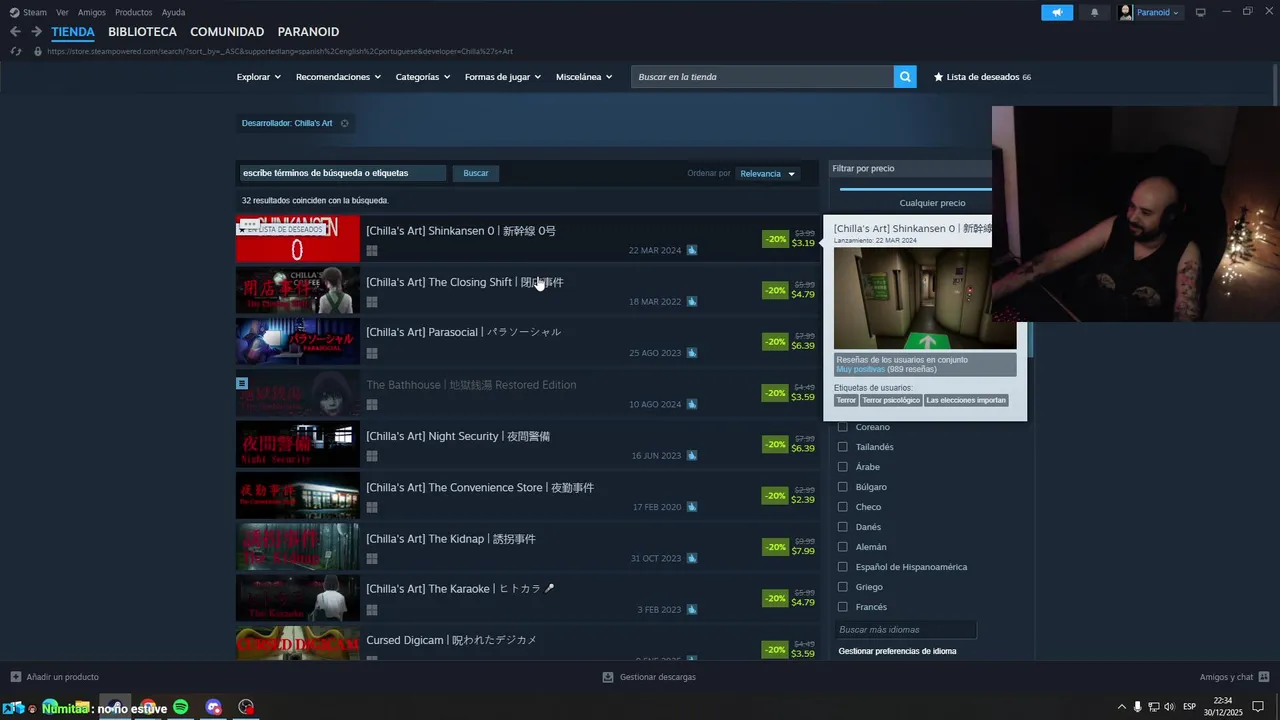Click the release-date icon beside 18 MAR 2022
The width and height of the screenshot is (1280, 720).
[x=692, y=301]
